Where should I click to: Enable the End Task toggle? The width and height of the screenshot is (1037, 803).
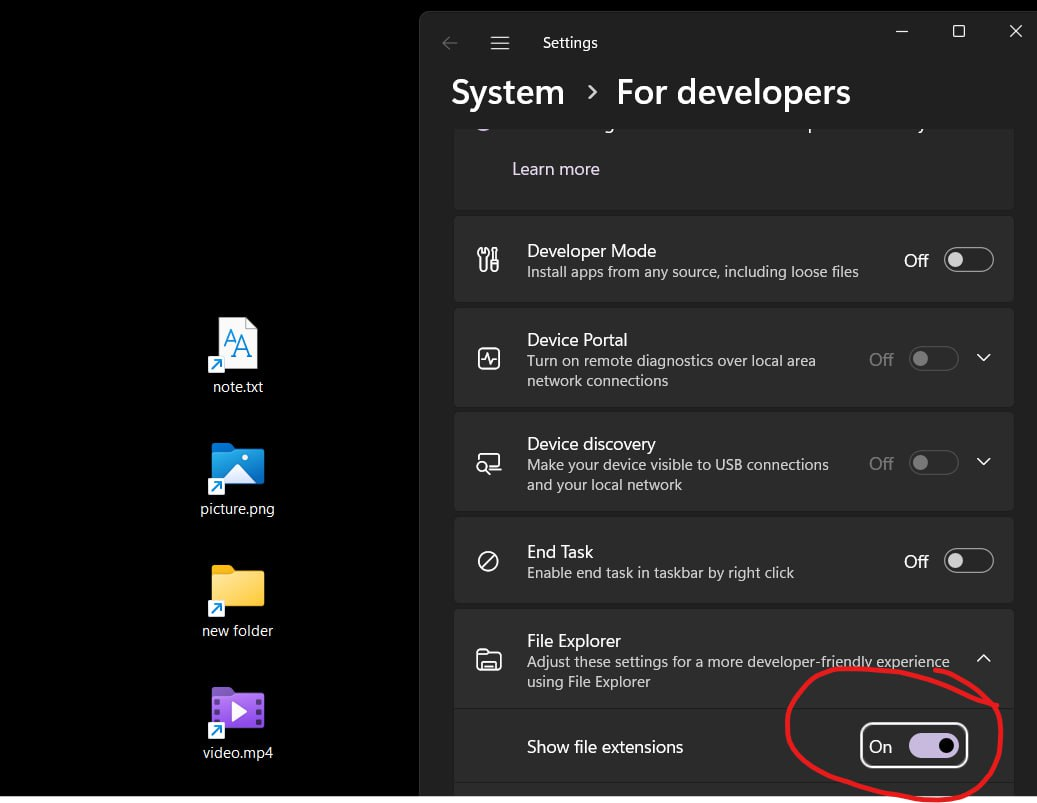968,561
